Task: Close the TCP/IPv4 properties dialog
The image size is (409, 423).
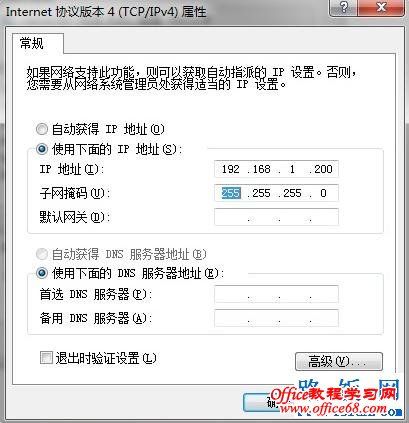Action: pyautogui.click(x=381, y=7)
